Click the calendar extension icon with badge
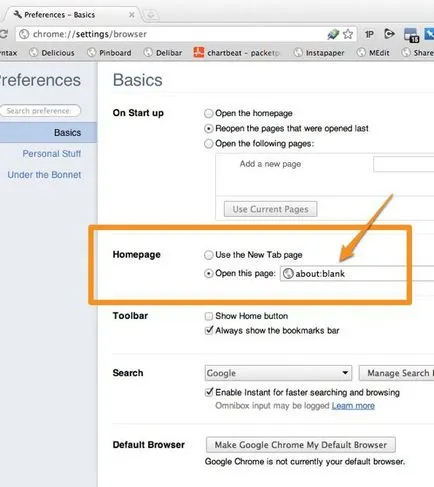Image resolution: width=434 pixels, height=487 pixels. tap(411, 35)
